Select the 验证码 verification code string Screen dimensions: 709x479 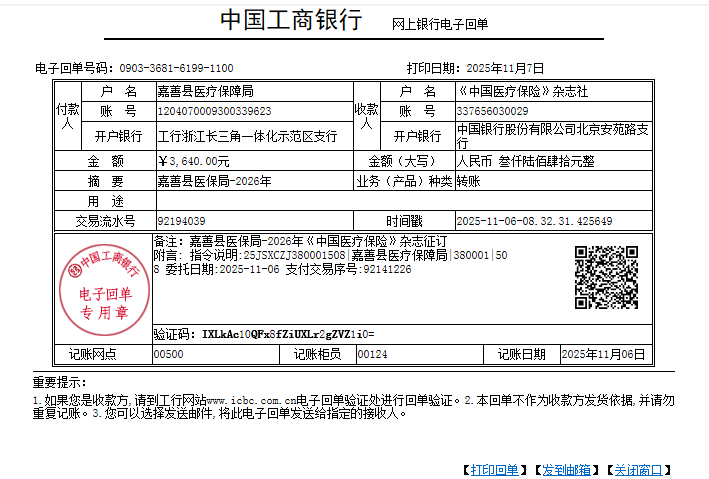288,333
